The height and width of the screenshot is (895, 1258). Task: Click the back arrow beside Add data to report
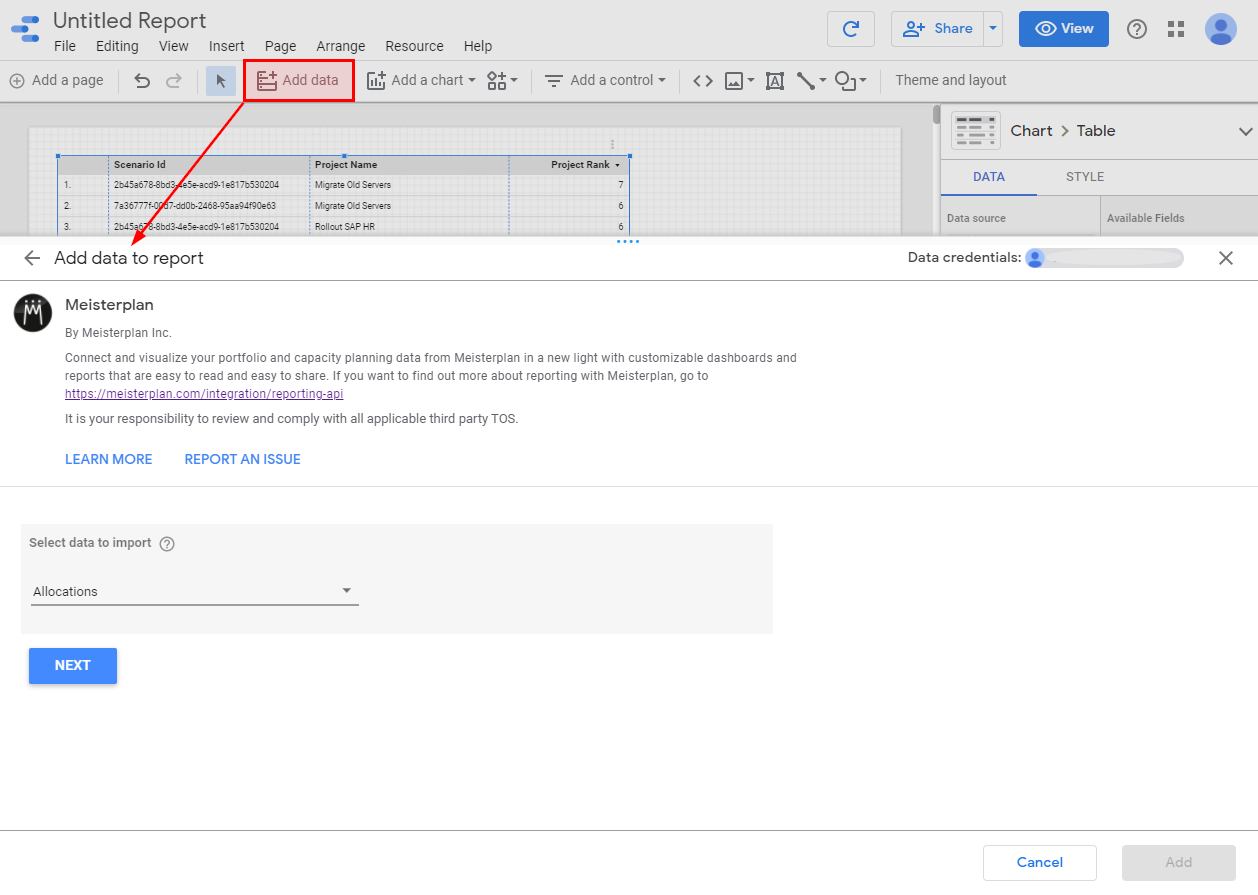(32, 258)
